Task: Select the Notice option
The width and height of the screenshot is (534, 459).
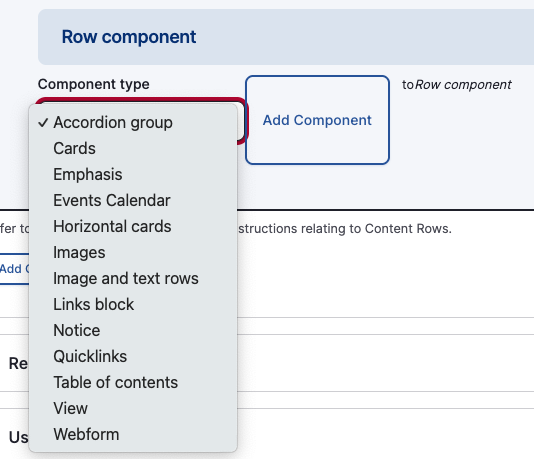Action: pos(133,330)
